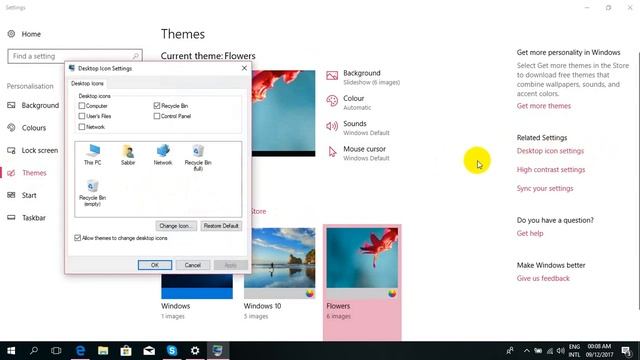This screenshot has height=360, width=640.
Task: Enable the User's Files checkbox
Action: pyautogui.click(x=82, y=116)
